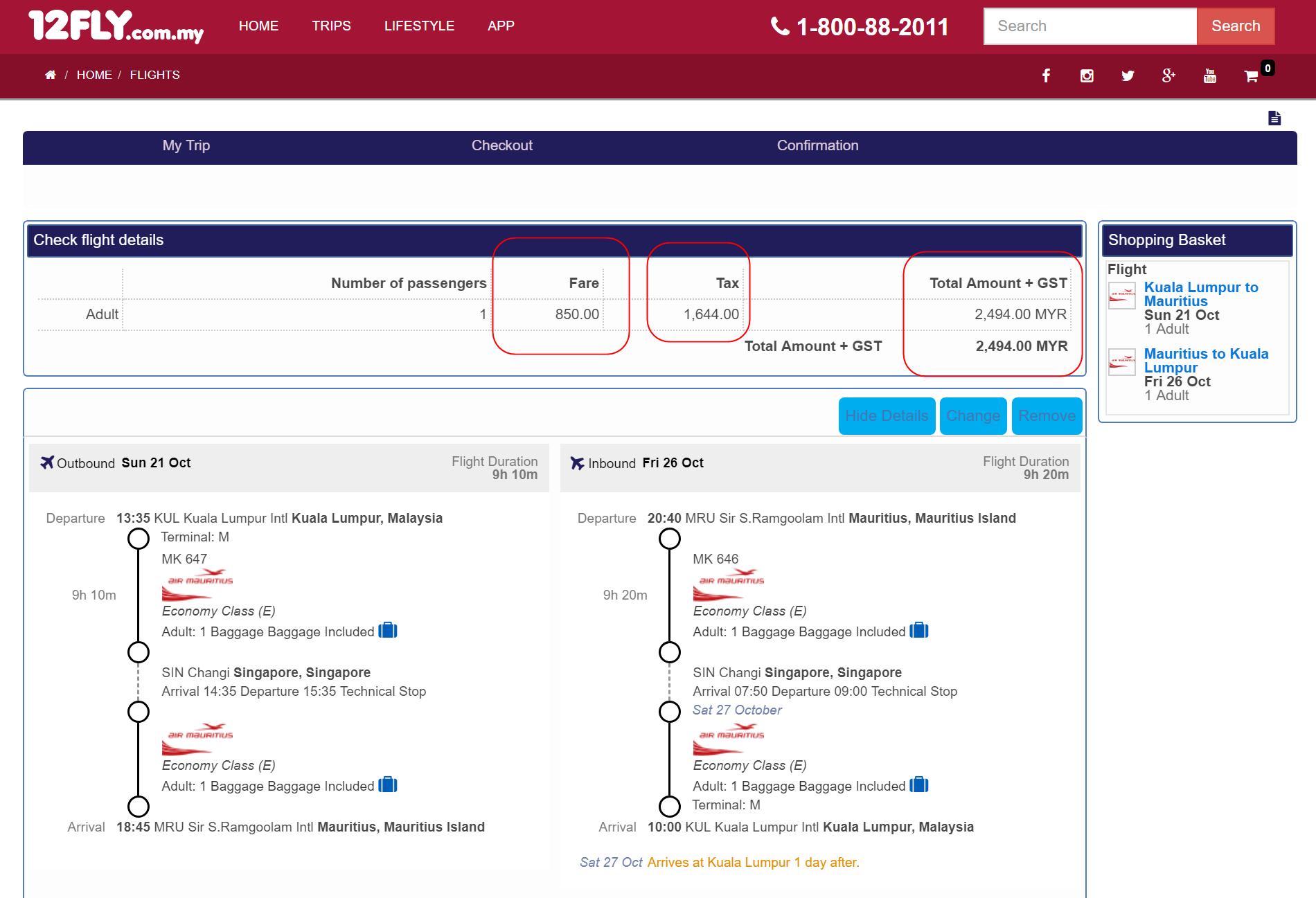Click the tax value 1,644.00

pos(711,314)
